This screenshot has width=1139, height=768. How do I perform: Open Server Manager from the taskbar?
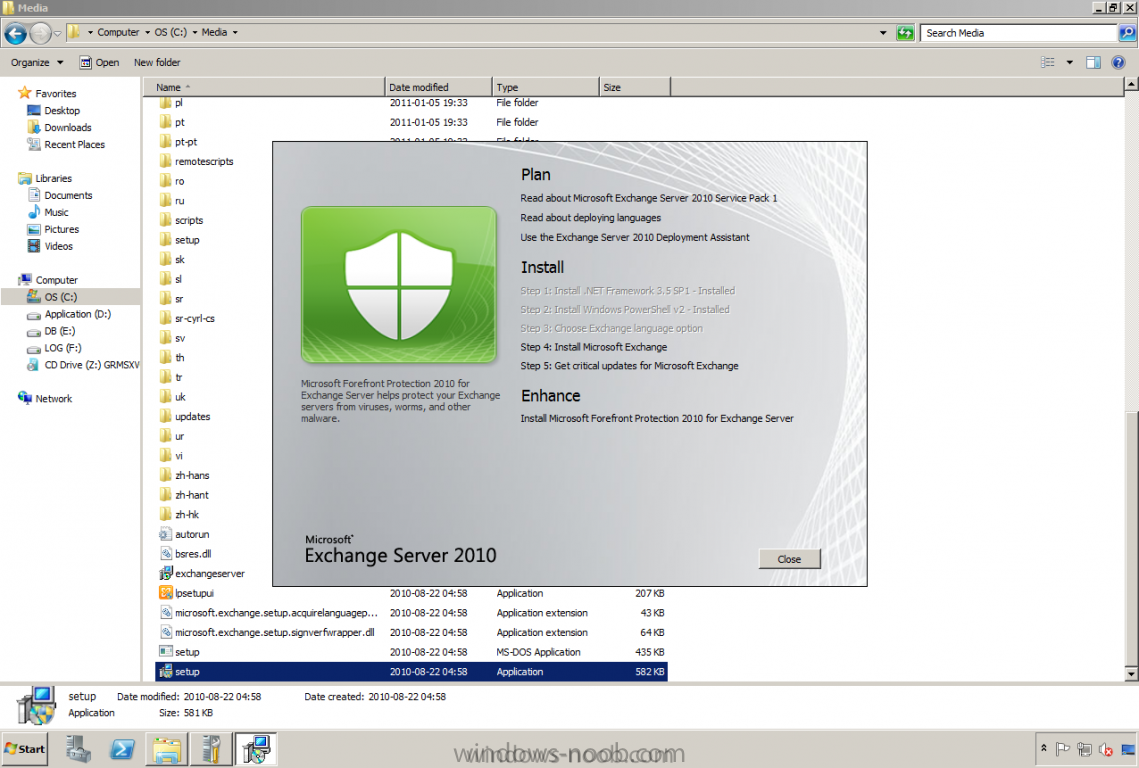click(x=78, y=749)
